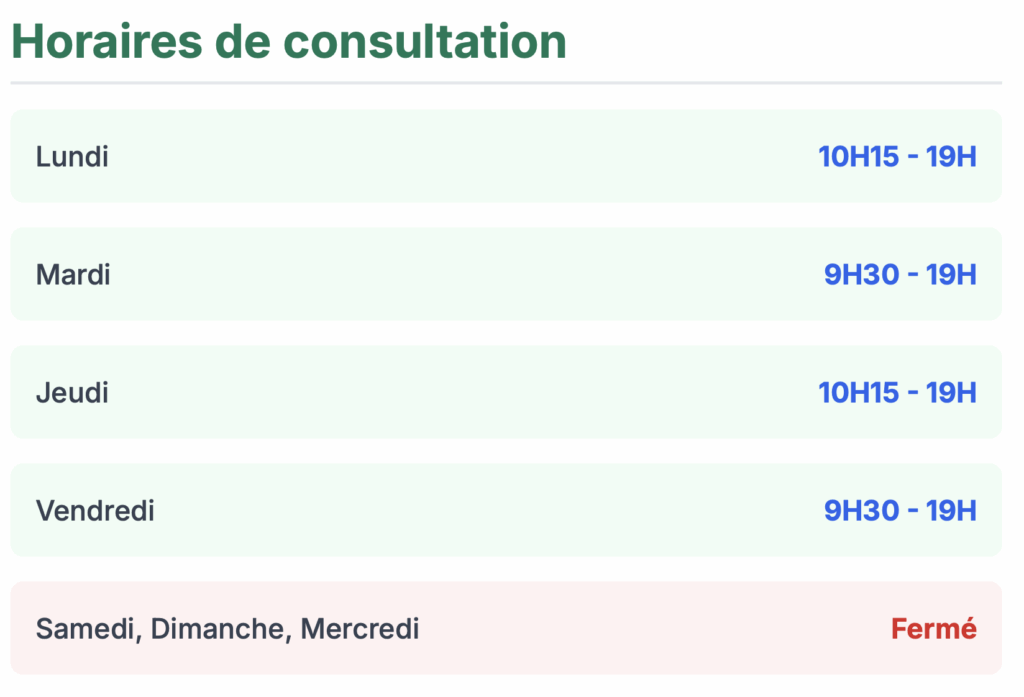This screenshot has width=1024, height=697.
Task: Select the Mardi day label
Action: pos(73,274)
